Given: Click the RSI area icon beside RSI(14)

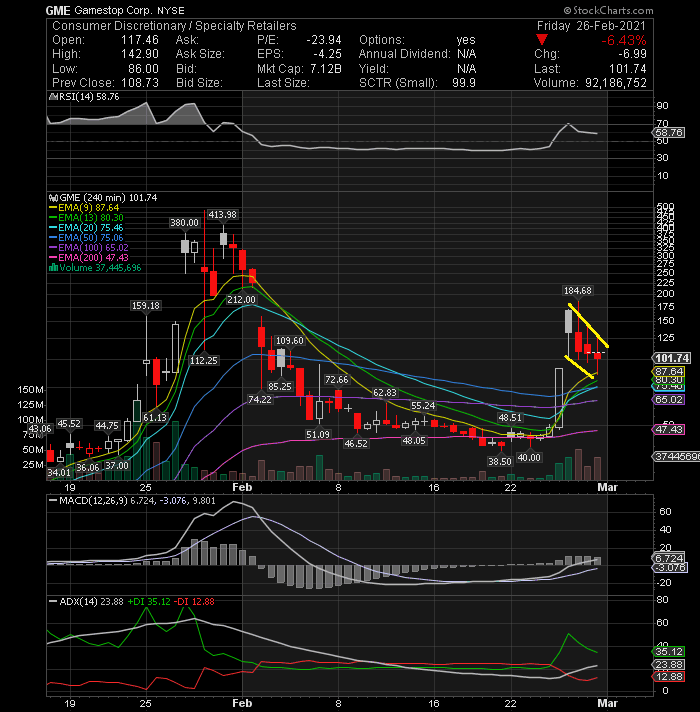Looking at the screenshot, I should coord(53,97).
